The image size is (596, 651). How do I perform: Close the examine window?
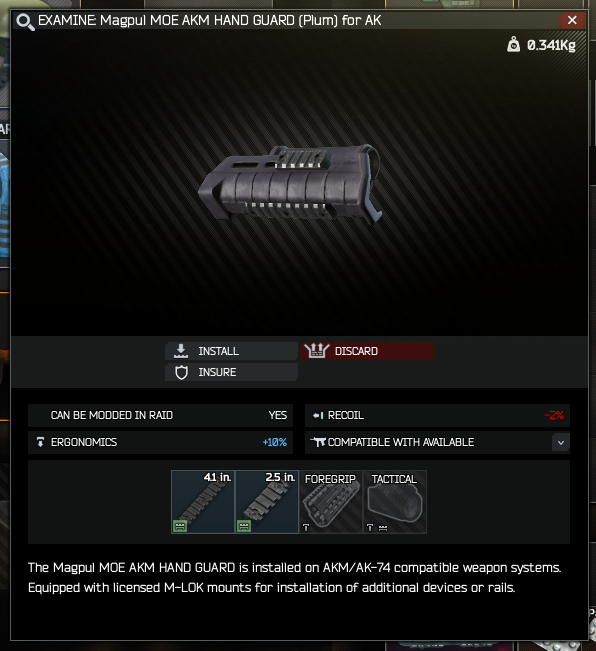572,20
